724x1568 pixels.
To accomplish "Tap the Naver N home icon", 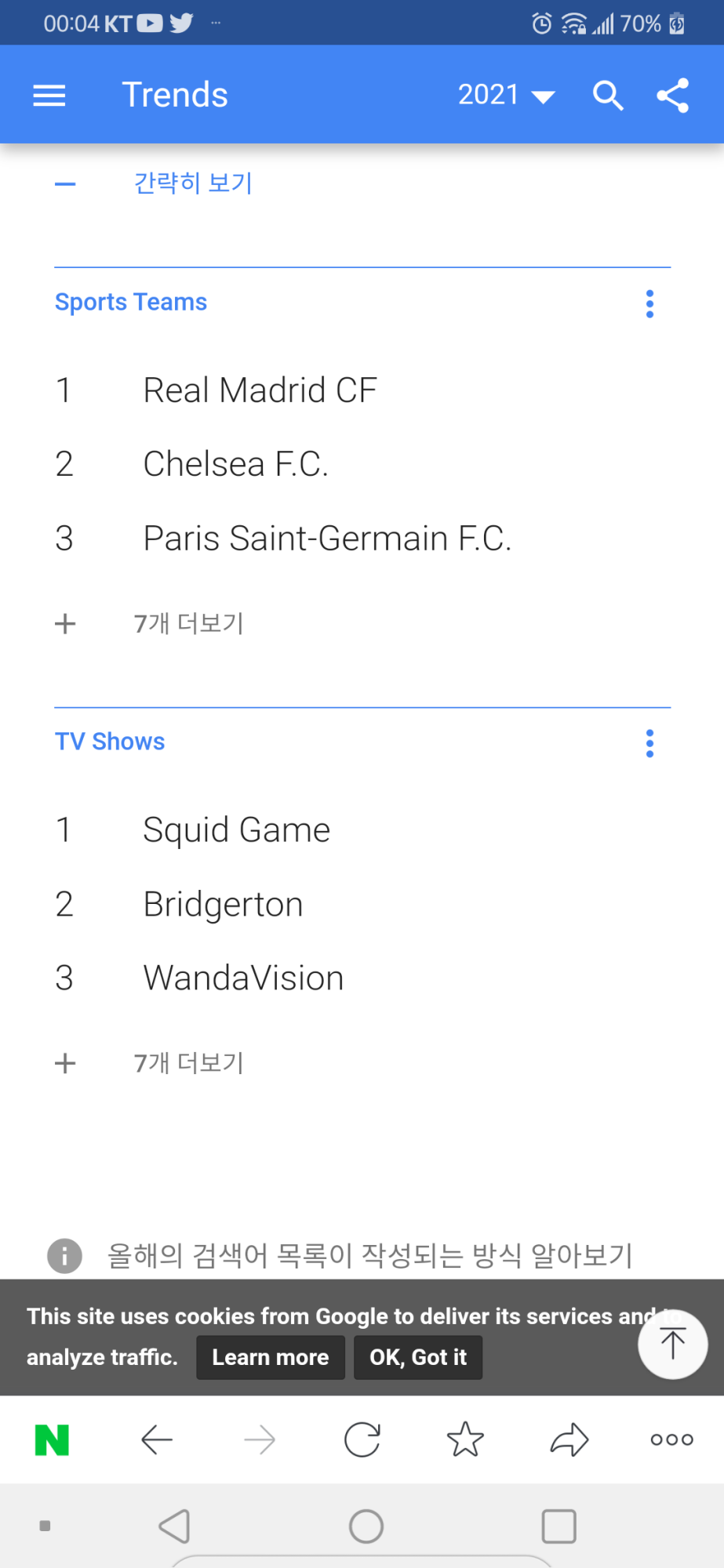I will pos(52,1439).
